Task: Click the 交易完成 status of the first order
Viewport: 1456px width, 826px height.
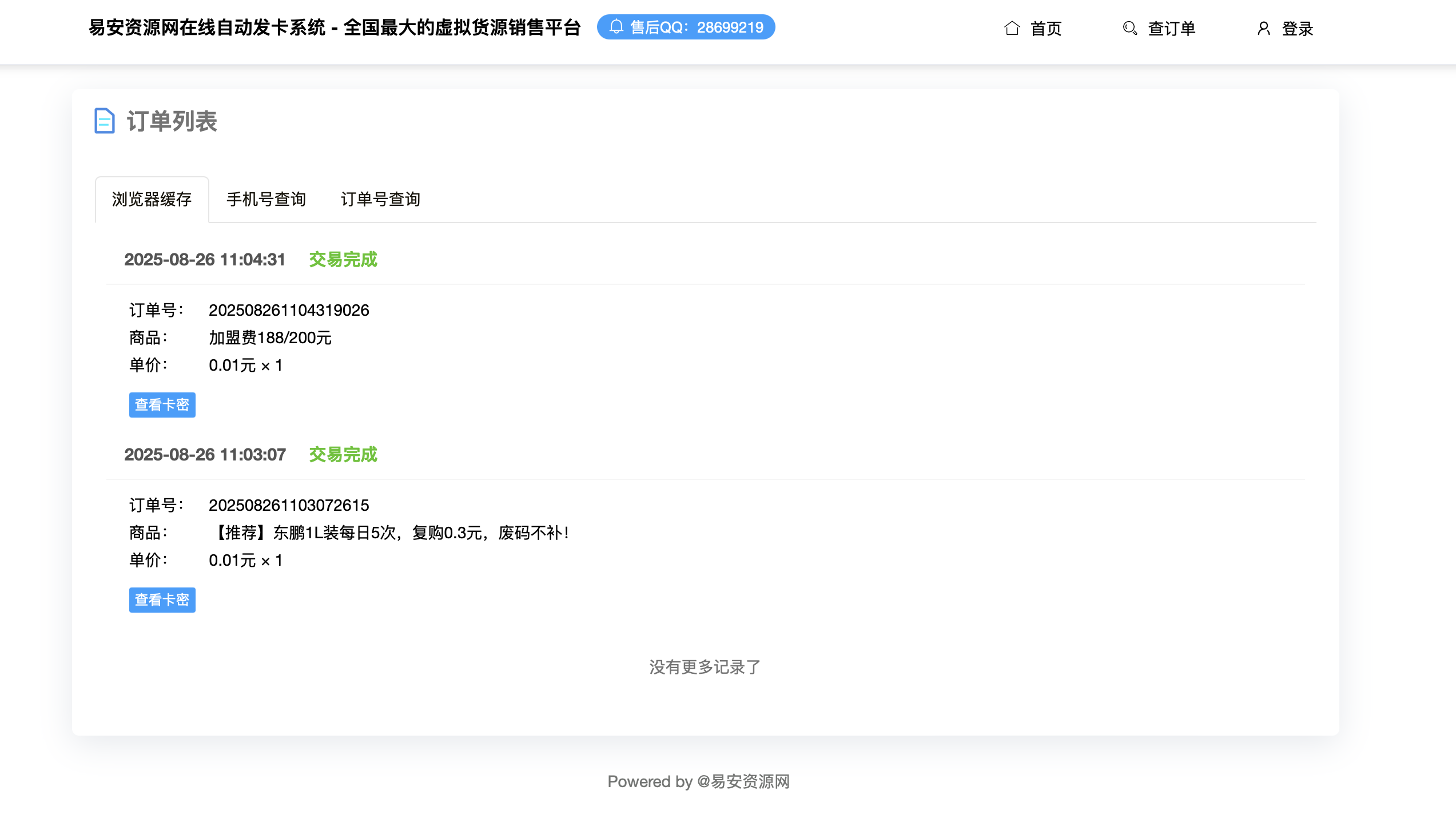Action: [x=342, y=260]
